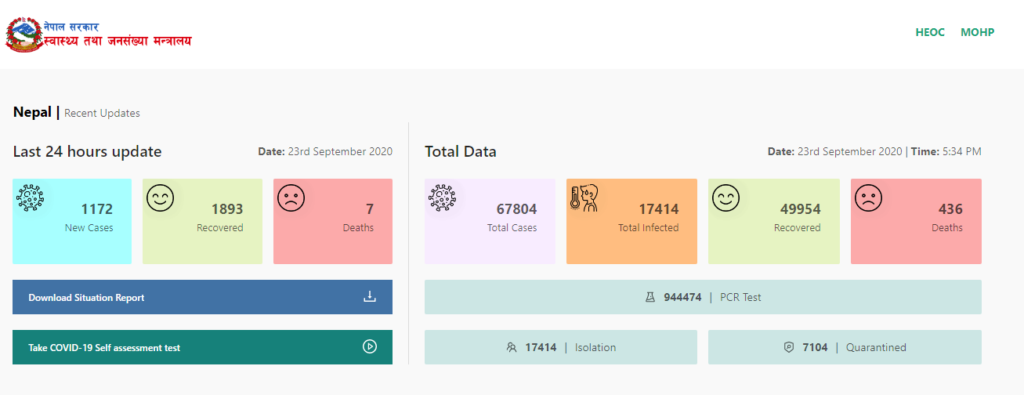This screenshot has width=1024, height=395.
Task: Click the sad face icon on 7 Deaths card
Action: pos(291,198)
